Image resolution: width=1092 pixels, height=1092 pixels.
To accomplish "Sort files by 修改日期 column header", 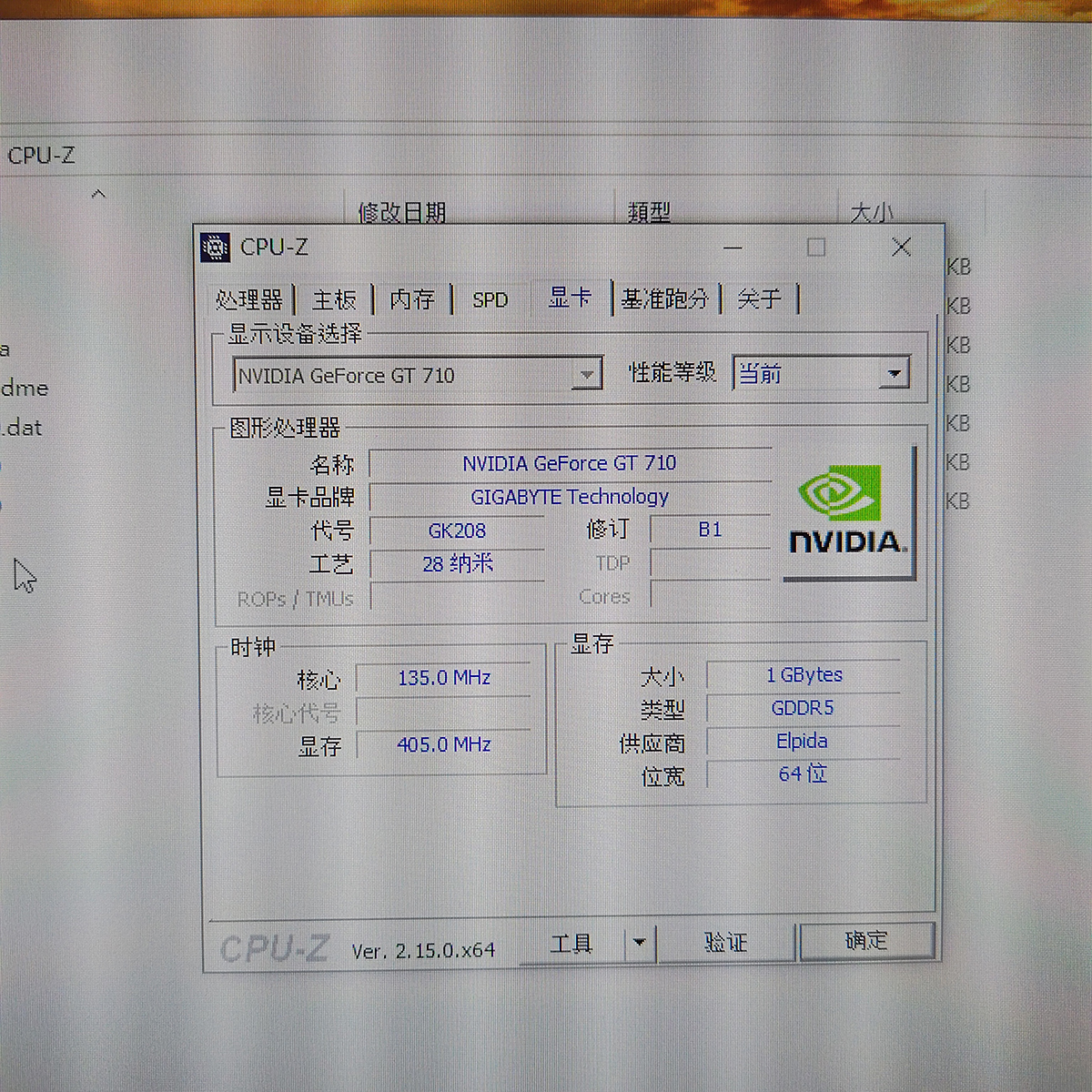I will pyautogui.click(x=402, y=212).
